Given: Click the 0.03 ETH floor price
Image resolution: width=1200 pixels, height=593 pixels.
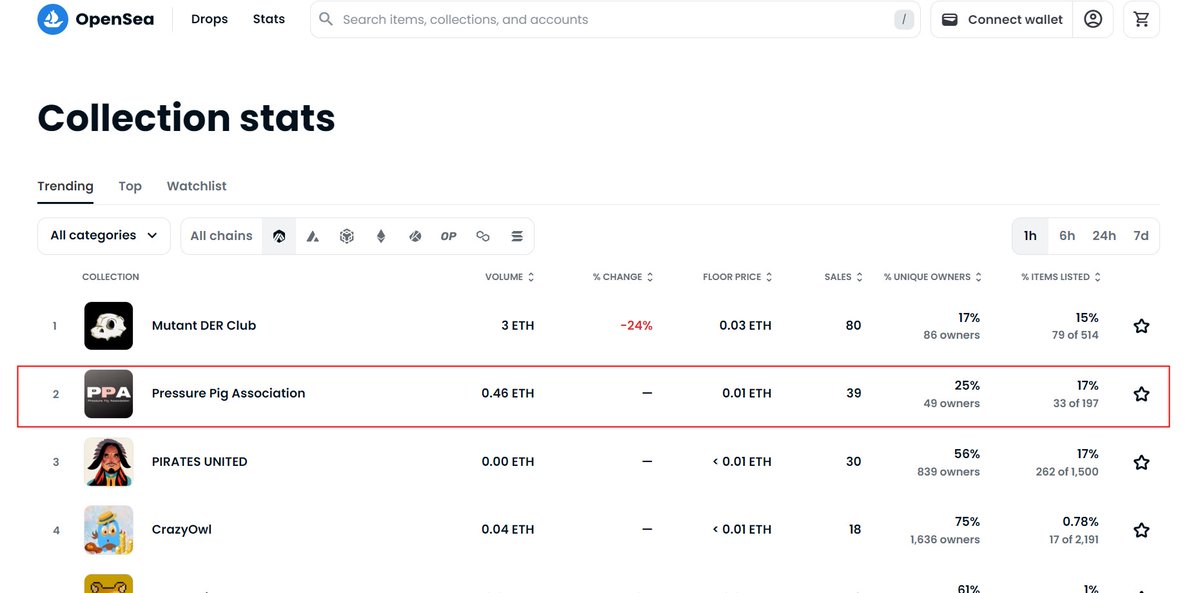Looking at the screenshot, I should [745, 326].
